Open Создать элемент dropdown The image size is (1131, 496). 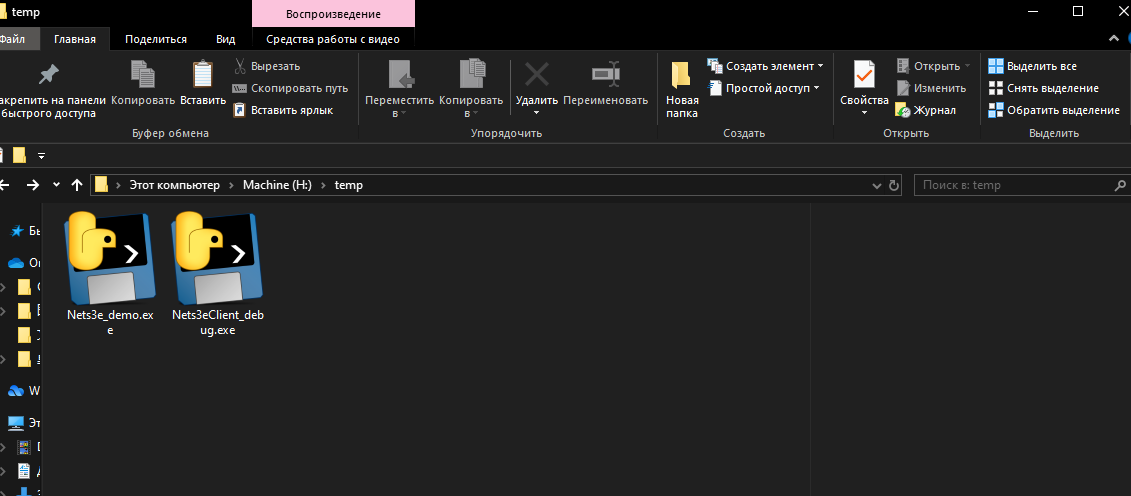[x=765, y=66]
